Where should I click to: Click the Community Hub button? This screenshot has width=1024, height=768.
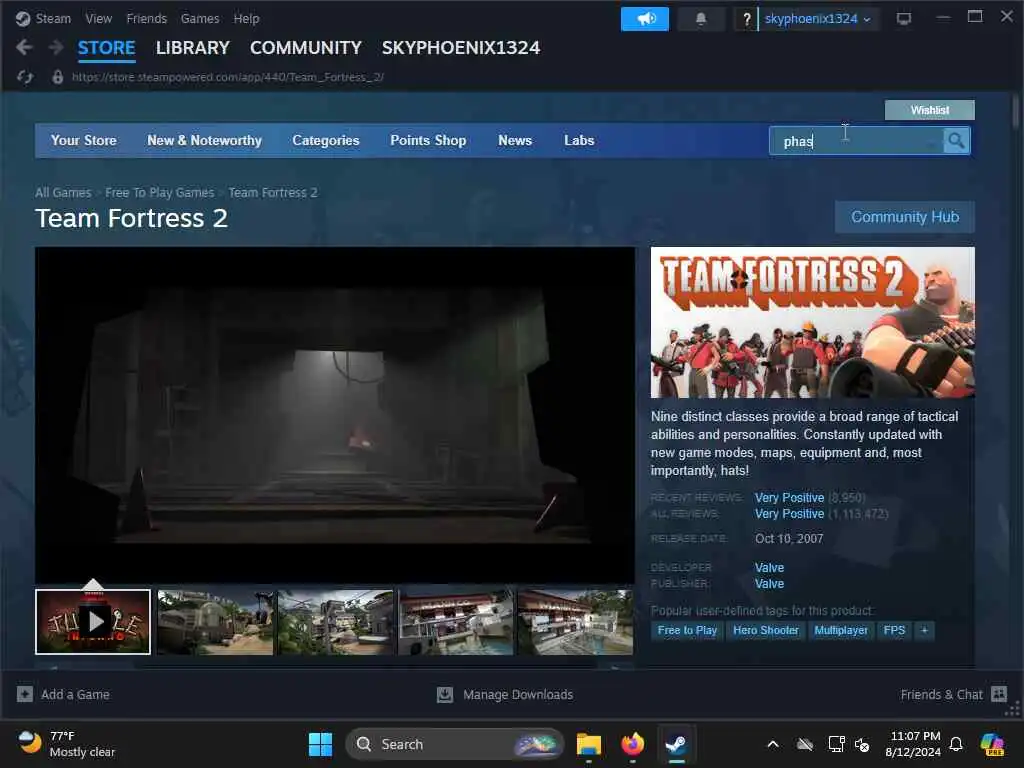coord(904,217)
